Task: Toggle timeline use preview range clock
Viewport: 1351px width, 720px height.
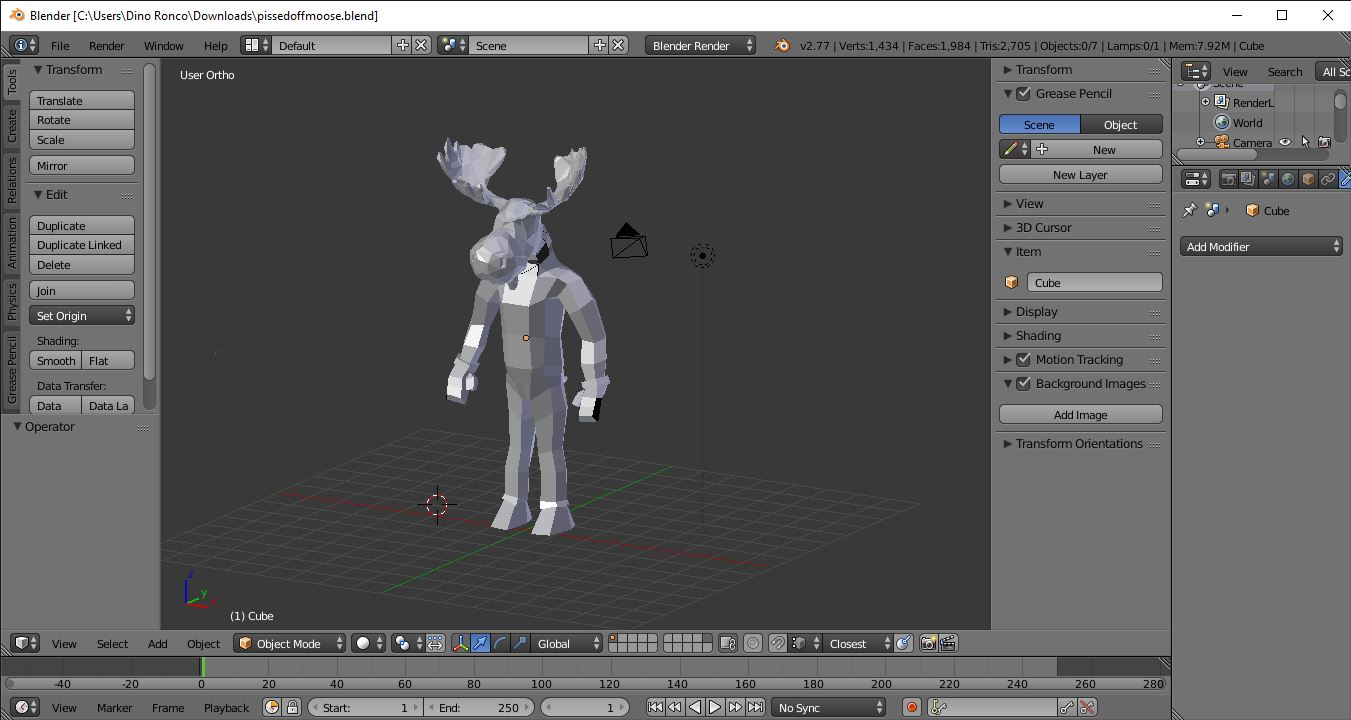Action: click(x=272, y=707)
